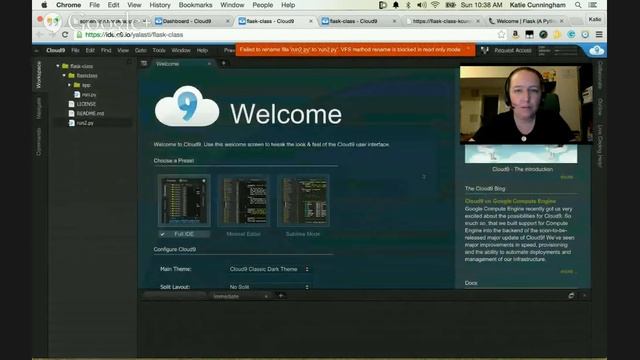
Task: Open the Navigate side panel
Action: tap(39, 108)
